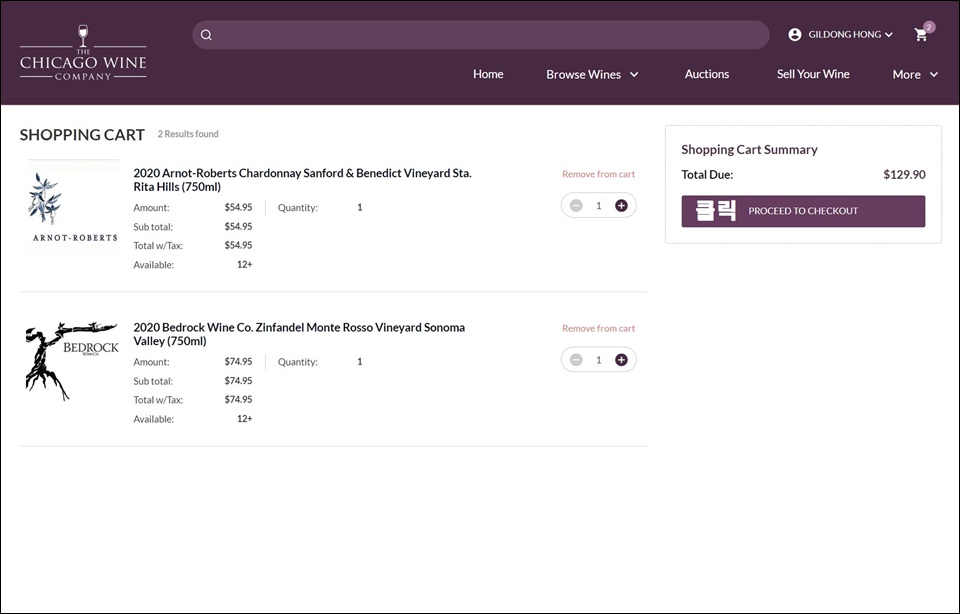The height and width of the screenshot is (614, 960).
Task: Open Sell Your Wine page
Action: (813, 74)
